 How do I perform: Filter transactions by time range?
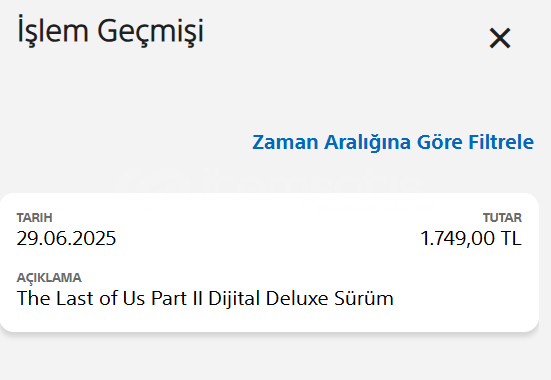393,142
